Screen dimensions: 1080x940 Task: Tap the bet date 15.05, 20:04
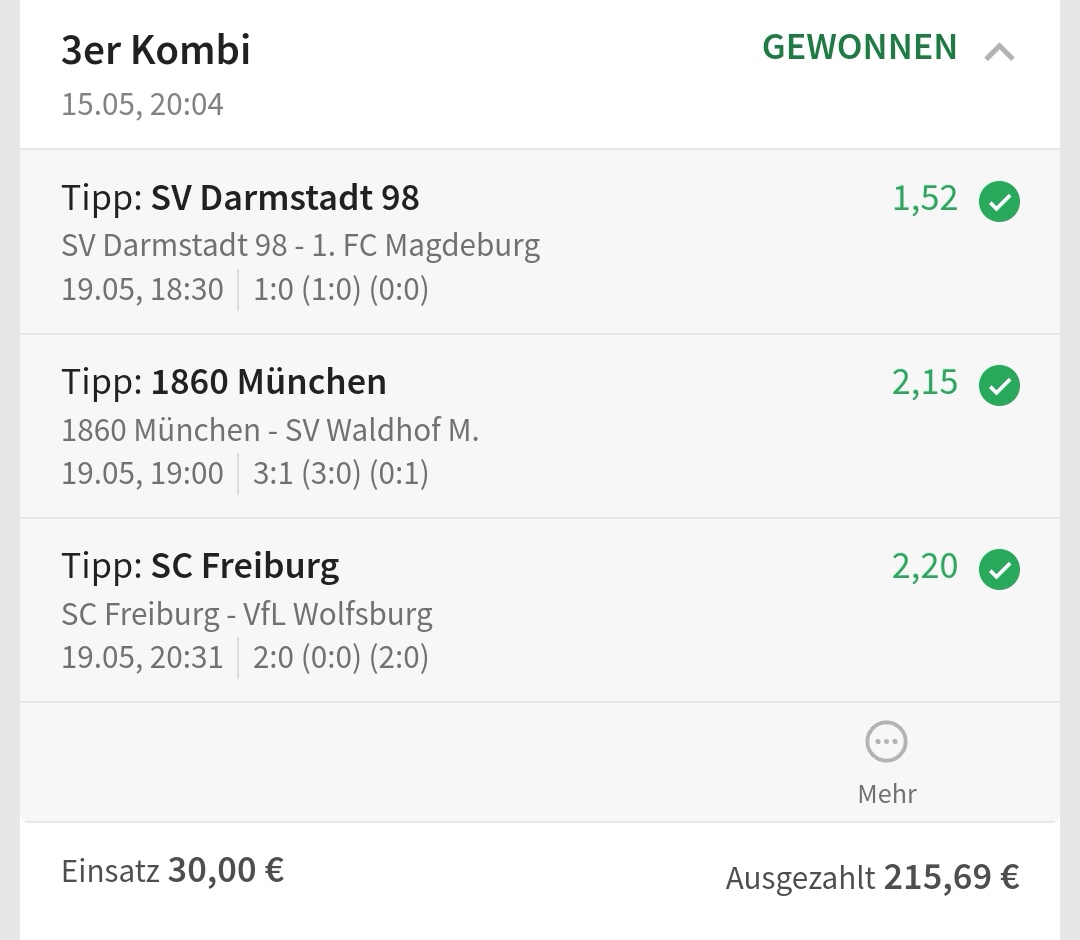point(142,104)
